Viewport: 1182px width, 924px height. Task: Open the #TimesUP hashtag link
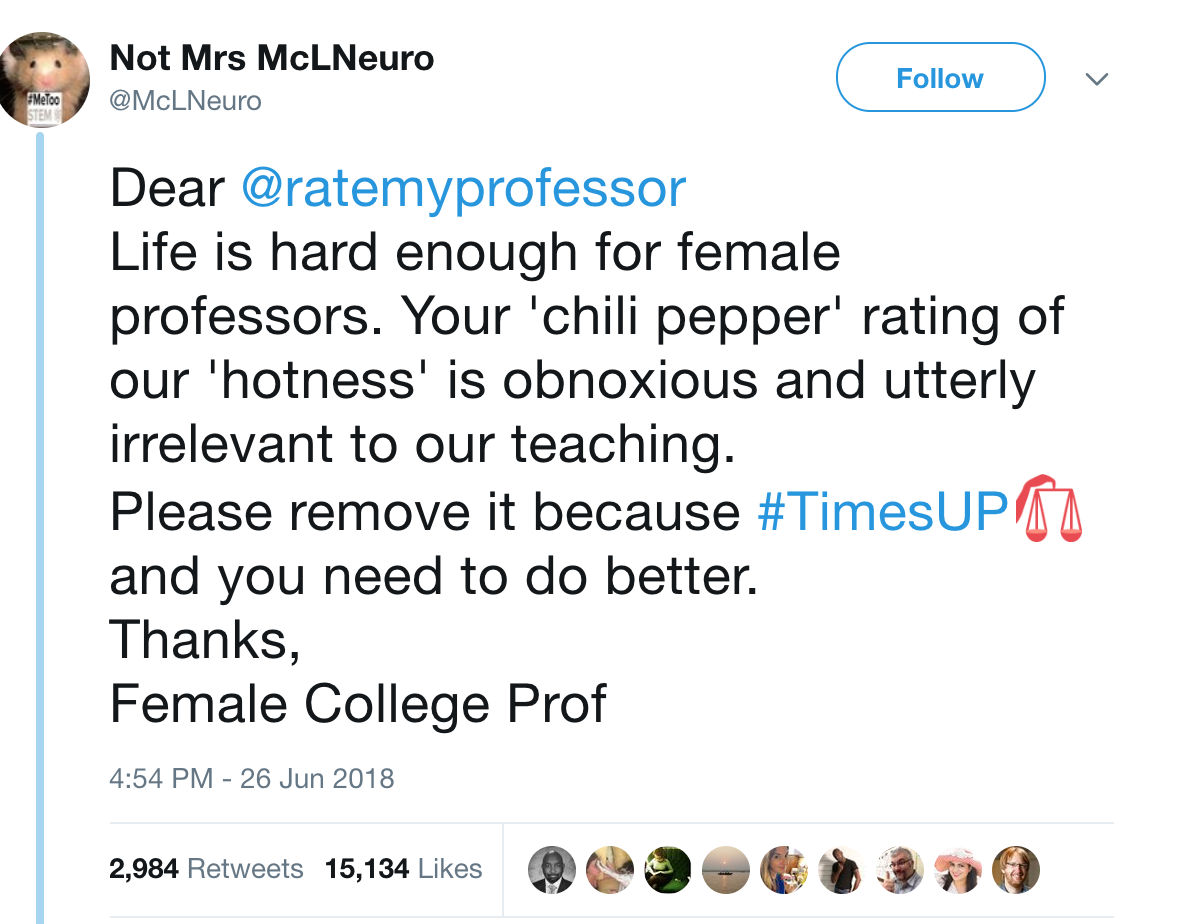click(x=883, y=512)
